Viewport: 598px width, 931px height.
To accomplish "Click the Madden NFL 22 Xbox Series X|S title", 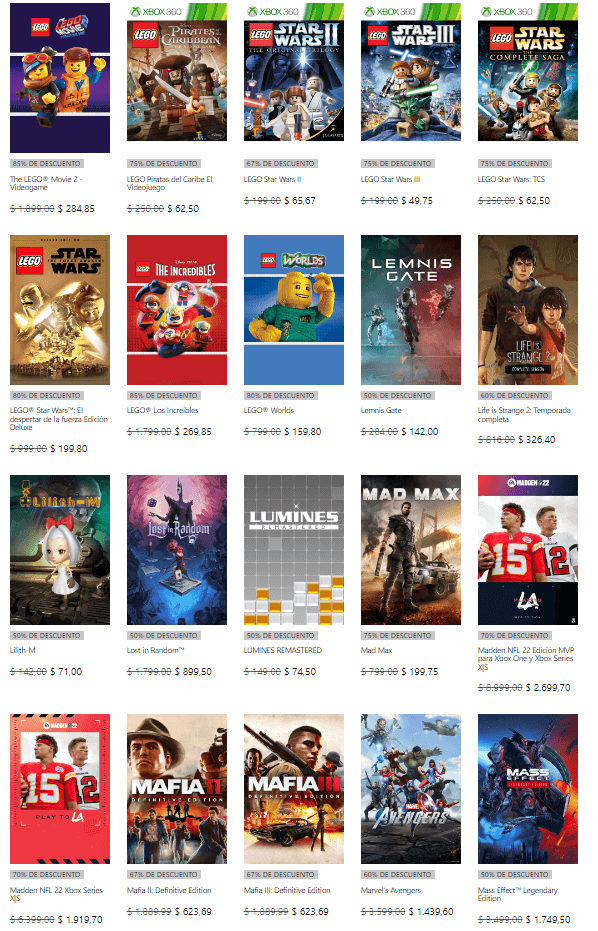I will [x=56, y=894].
